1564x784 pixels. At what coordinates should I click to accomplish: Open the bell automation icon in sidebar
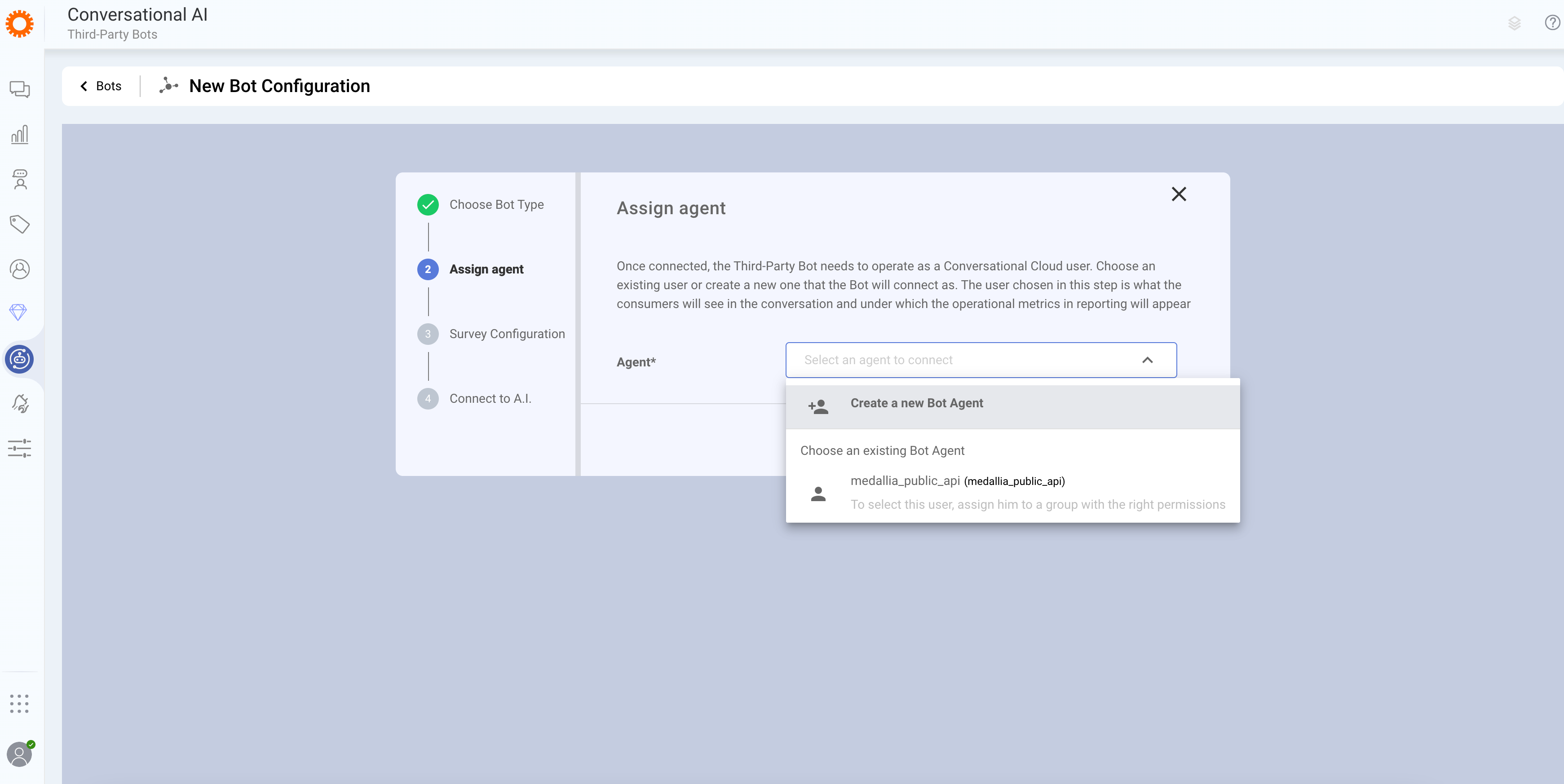[20, 404]
